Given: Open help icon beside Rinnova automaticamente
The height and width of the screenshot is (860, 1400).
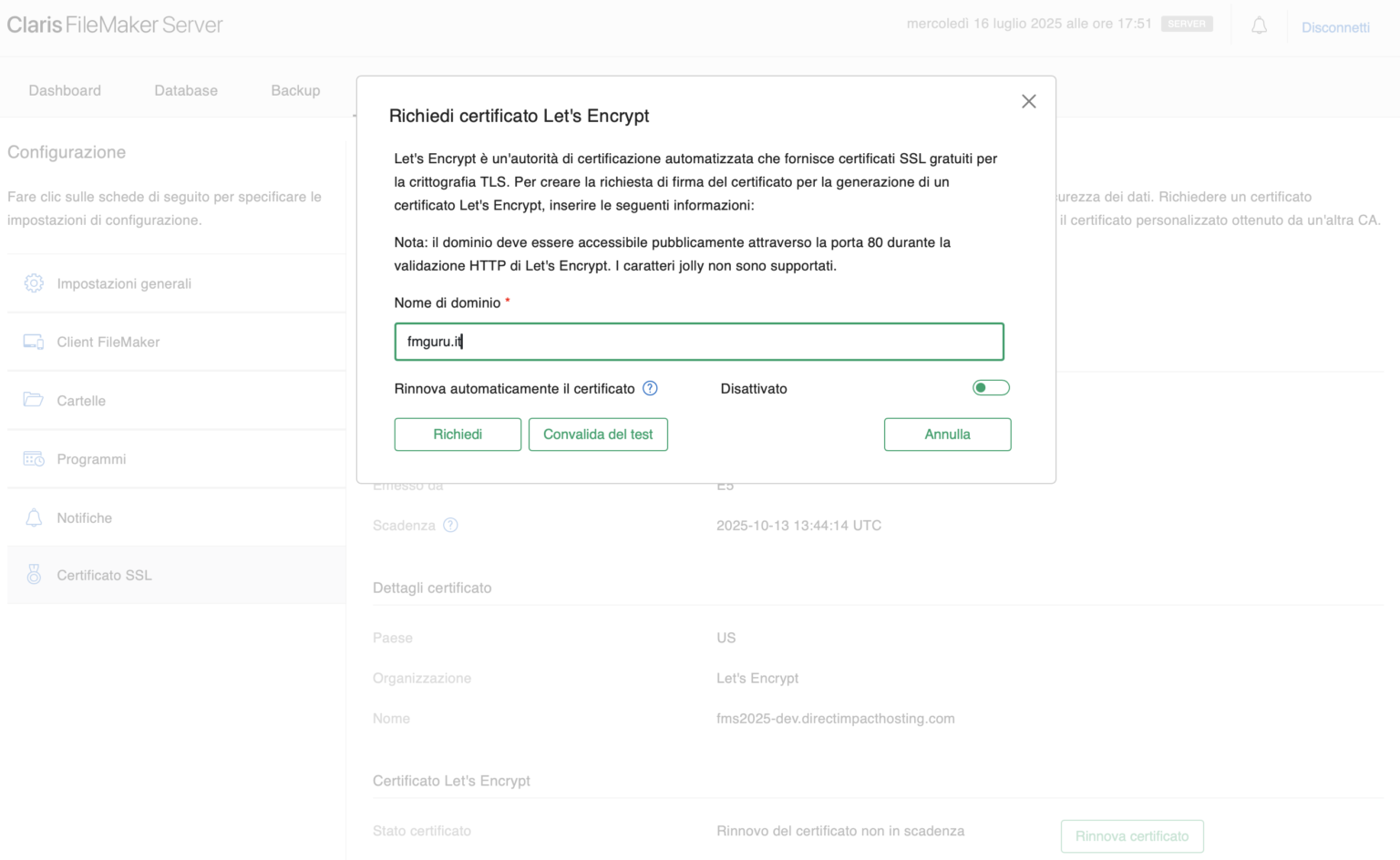Looking at the screenshot, I should [x=650, y=388].
